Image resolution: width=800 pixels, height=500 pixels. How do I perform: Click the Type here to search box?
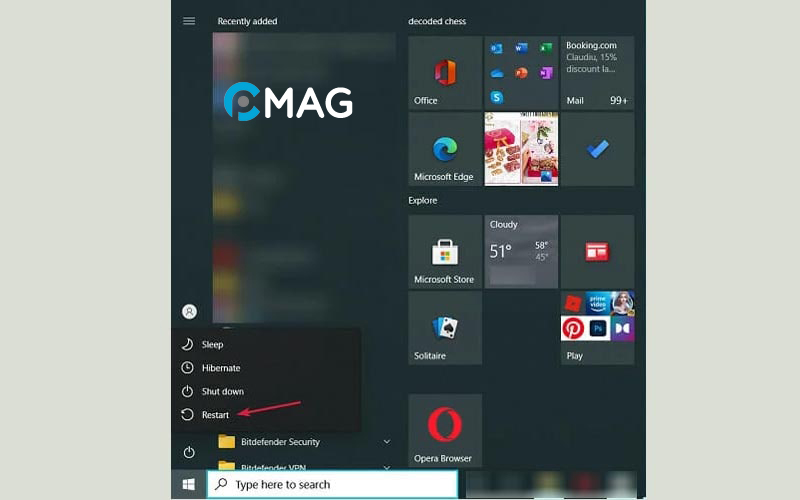point(332,484)
